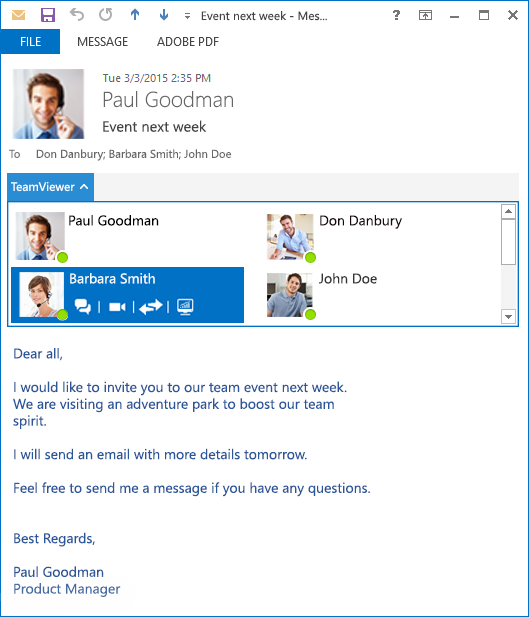Open file transfer to Barbara Smith
Image resolution: width=529 pixels, height=617 pixels.
click(150, 307)
